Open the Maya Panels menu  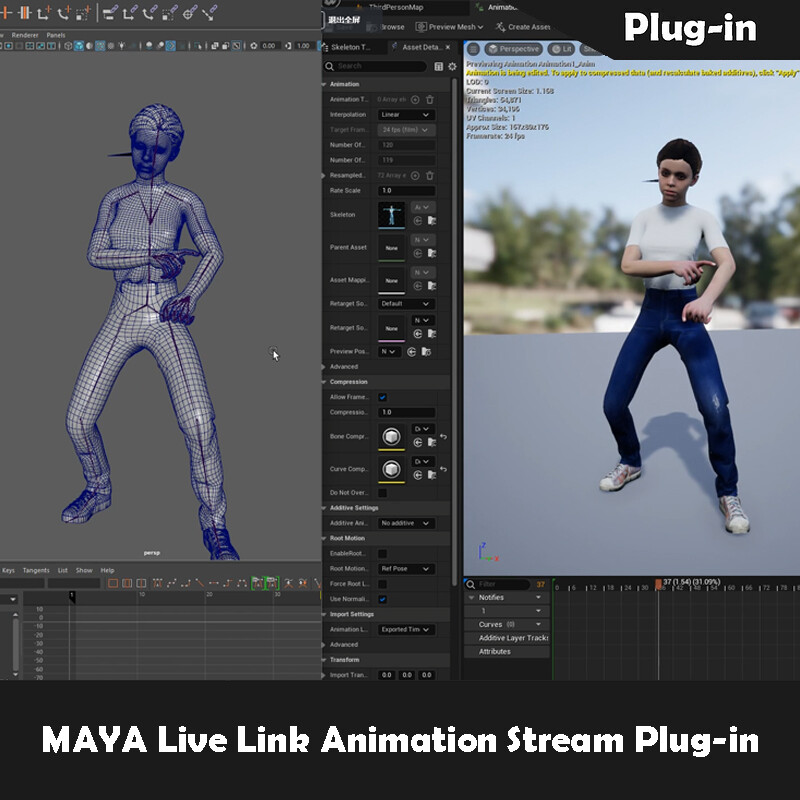(x=55, y=34)
